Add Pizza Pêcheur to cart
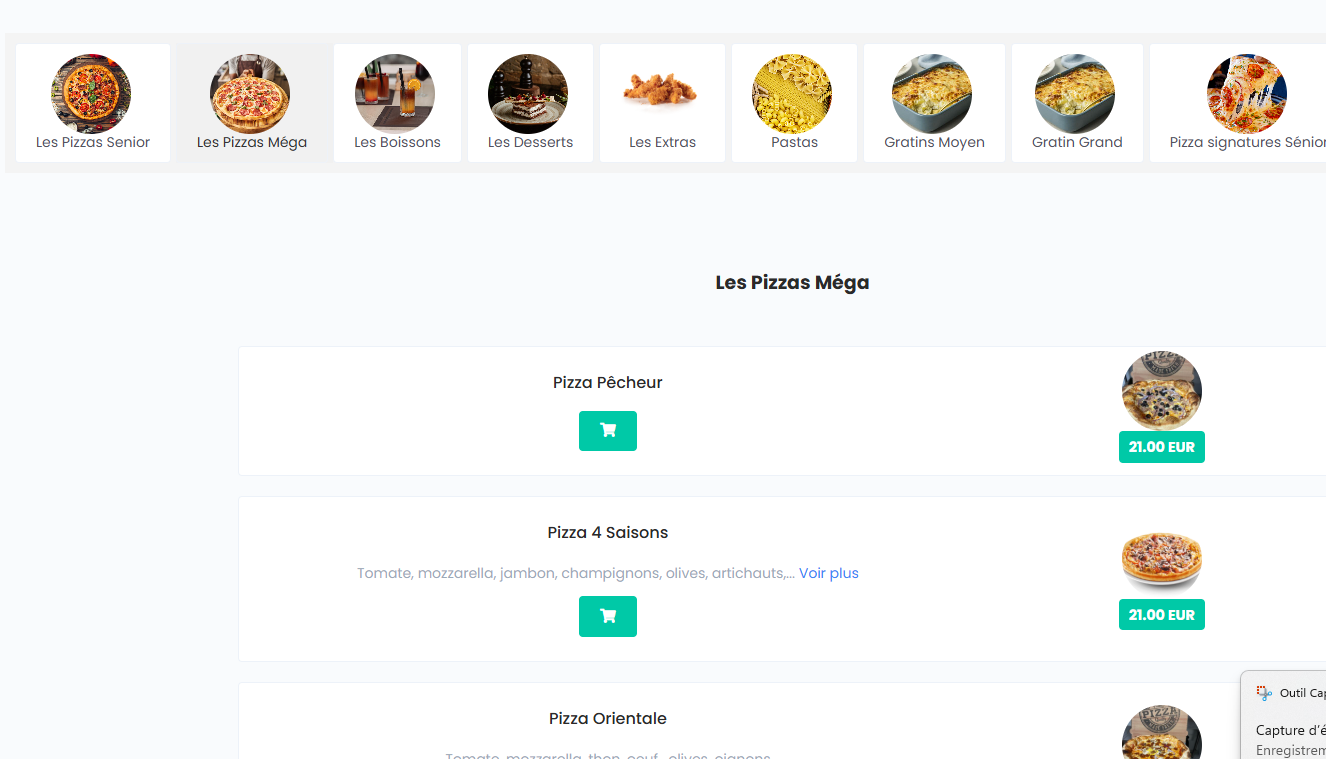Viewport: 1326px width, 759px height. click(607, 431)
